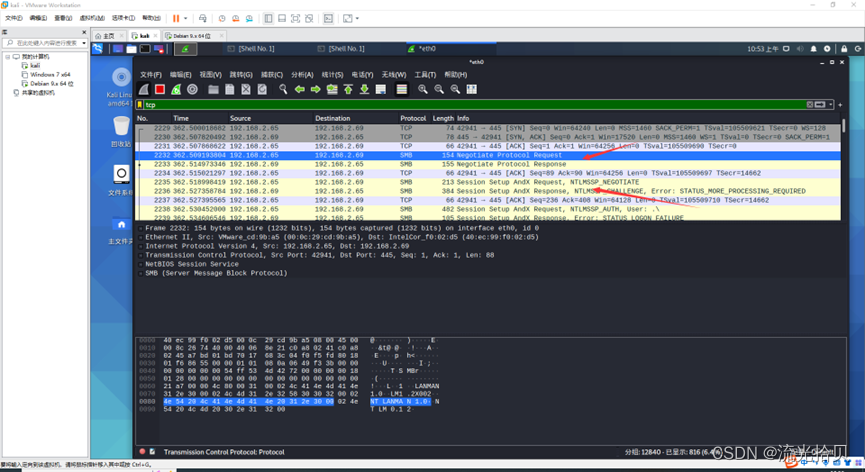Select packet 2229 SYN row
Image resolution: width=865 pixels, height=472 pixels.
pyautogui.click(x=488, y=128)
